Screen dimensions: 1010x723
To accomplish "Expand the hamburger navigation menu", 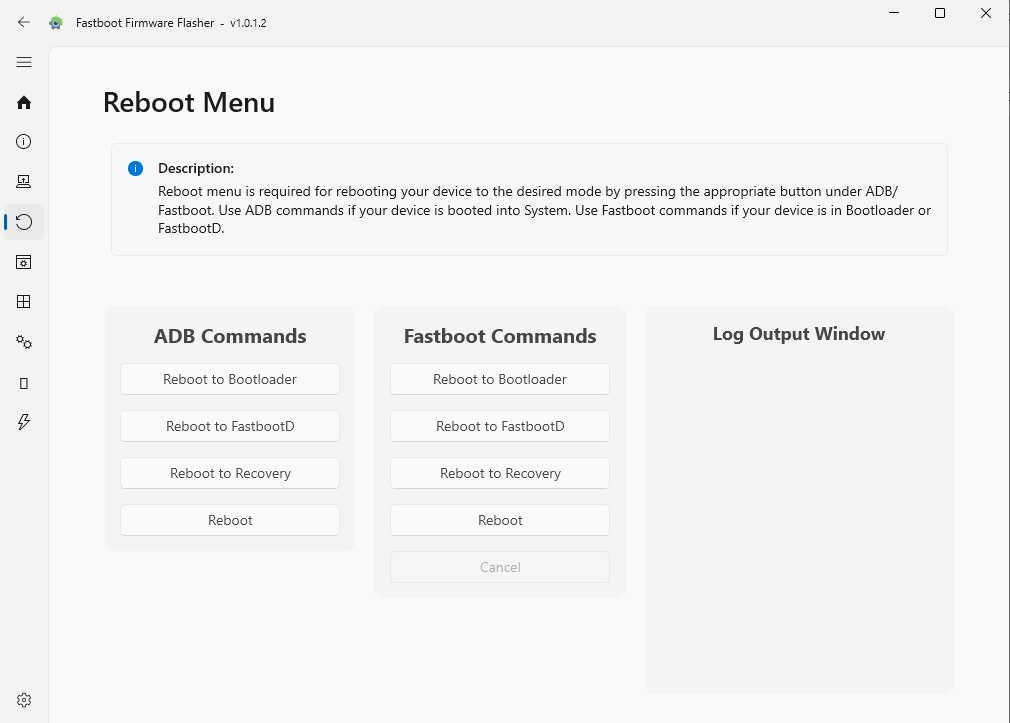I will coord(23,62).
